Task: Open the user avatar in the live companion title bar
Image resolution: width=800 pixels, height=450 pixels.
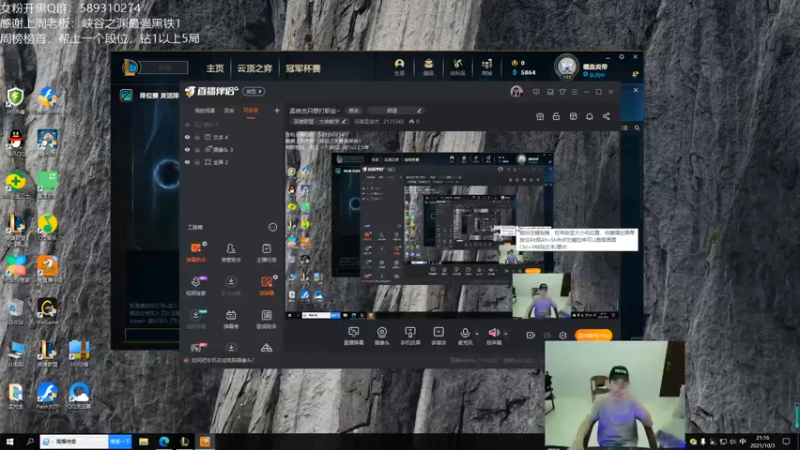Action: 516,92
